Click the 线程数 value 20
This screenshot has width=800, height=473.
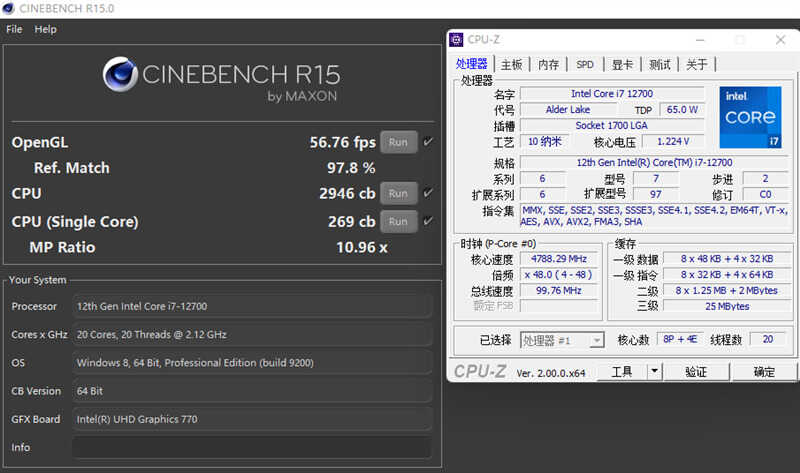[x=768, y=339]
